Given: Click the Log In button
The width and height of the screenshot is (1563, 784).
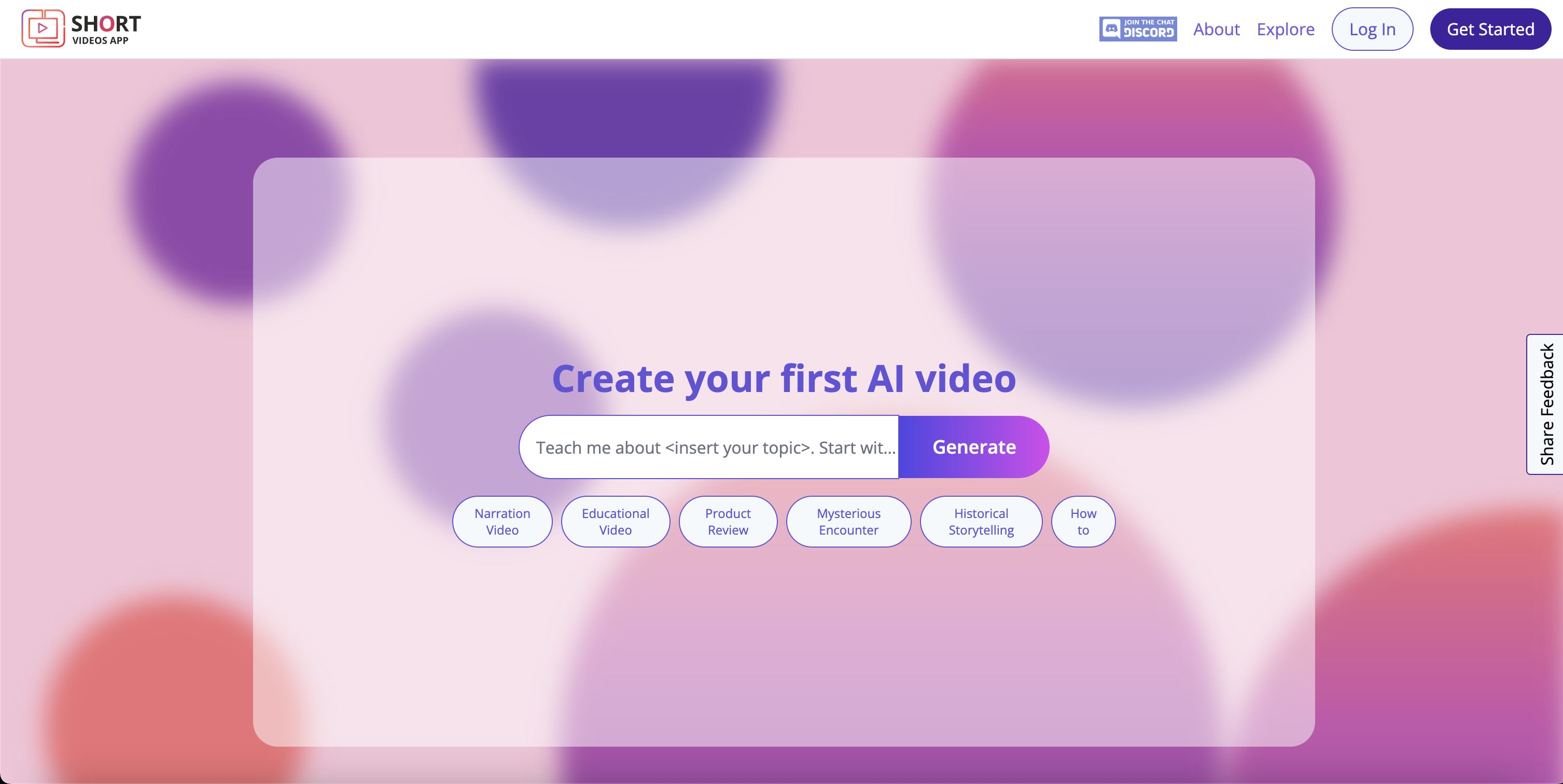Looking at the screenshot, I should coord(1372,29).
